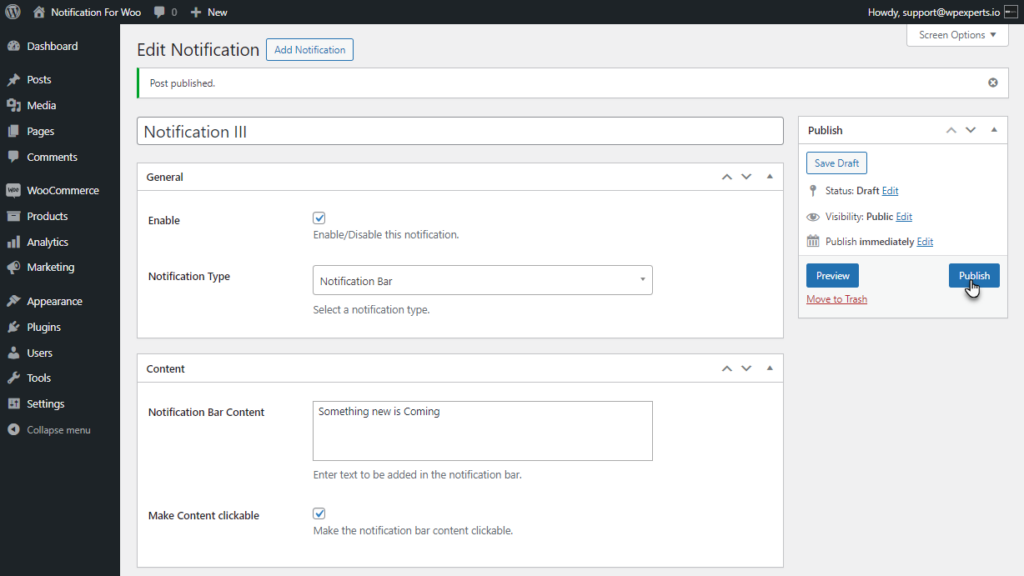Click the Plugins plug icon

click(13, 327)
